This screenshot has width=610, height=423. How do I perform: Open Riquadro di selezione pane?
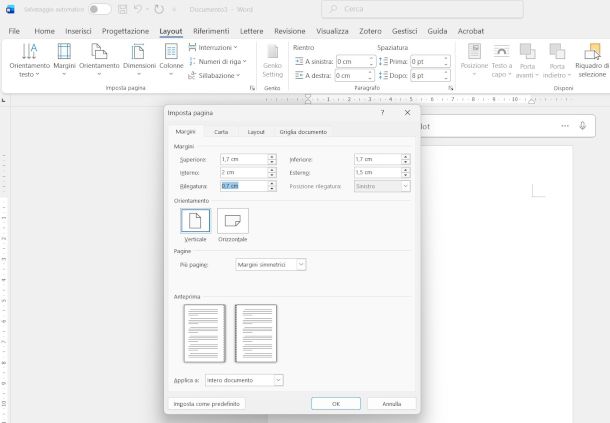pyautogui.click(x=592, y=60)
